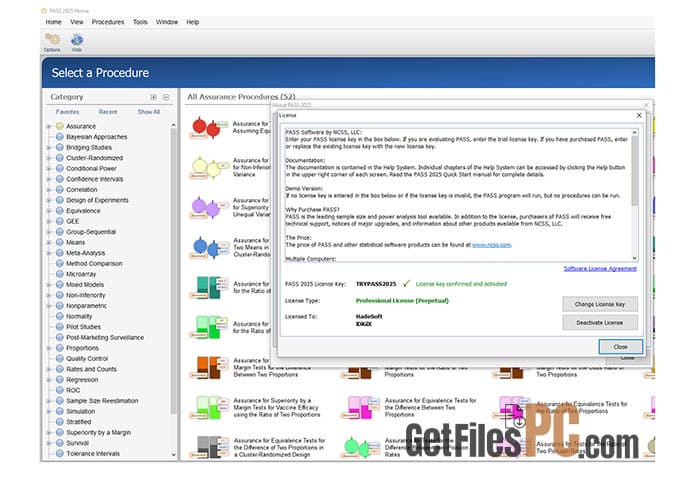The height and width of the screenshot is (487, 700).
Task: Open green Vaccine Efficacy procedure icon
Action: point(208,408)
